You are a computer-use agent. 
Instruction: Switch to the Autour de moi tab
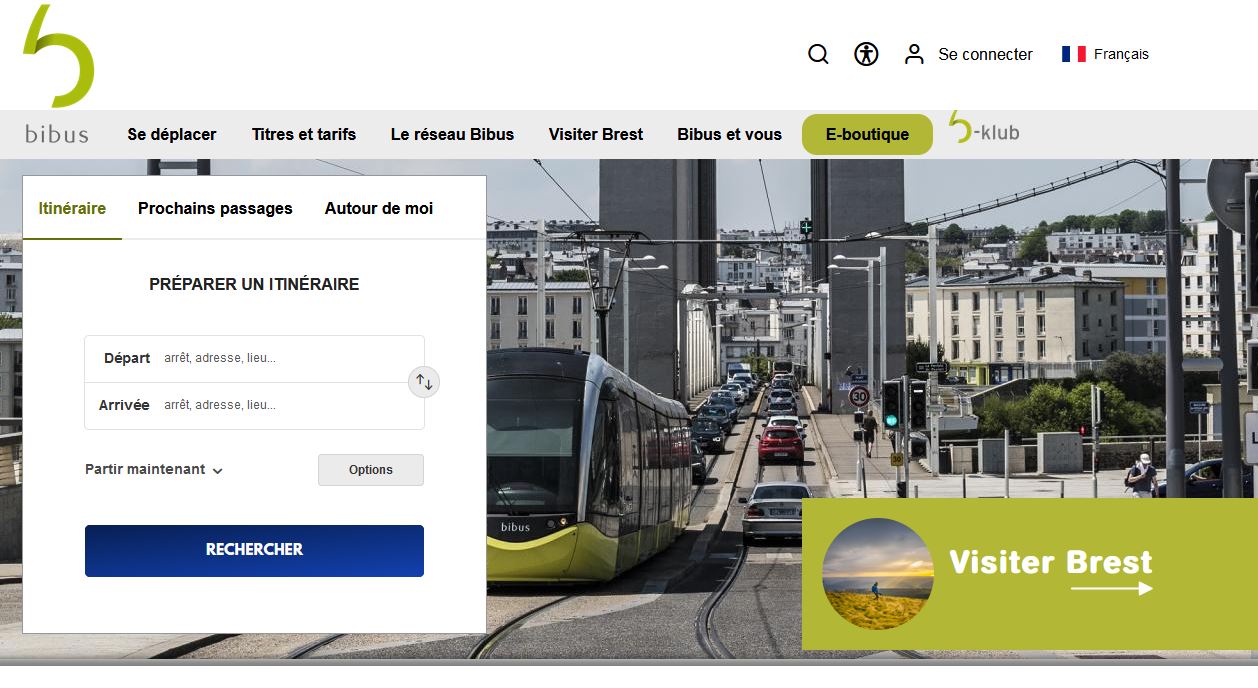point(379,209)
